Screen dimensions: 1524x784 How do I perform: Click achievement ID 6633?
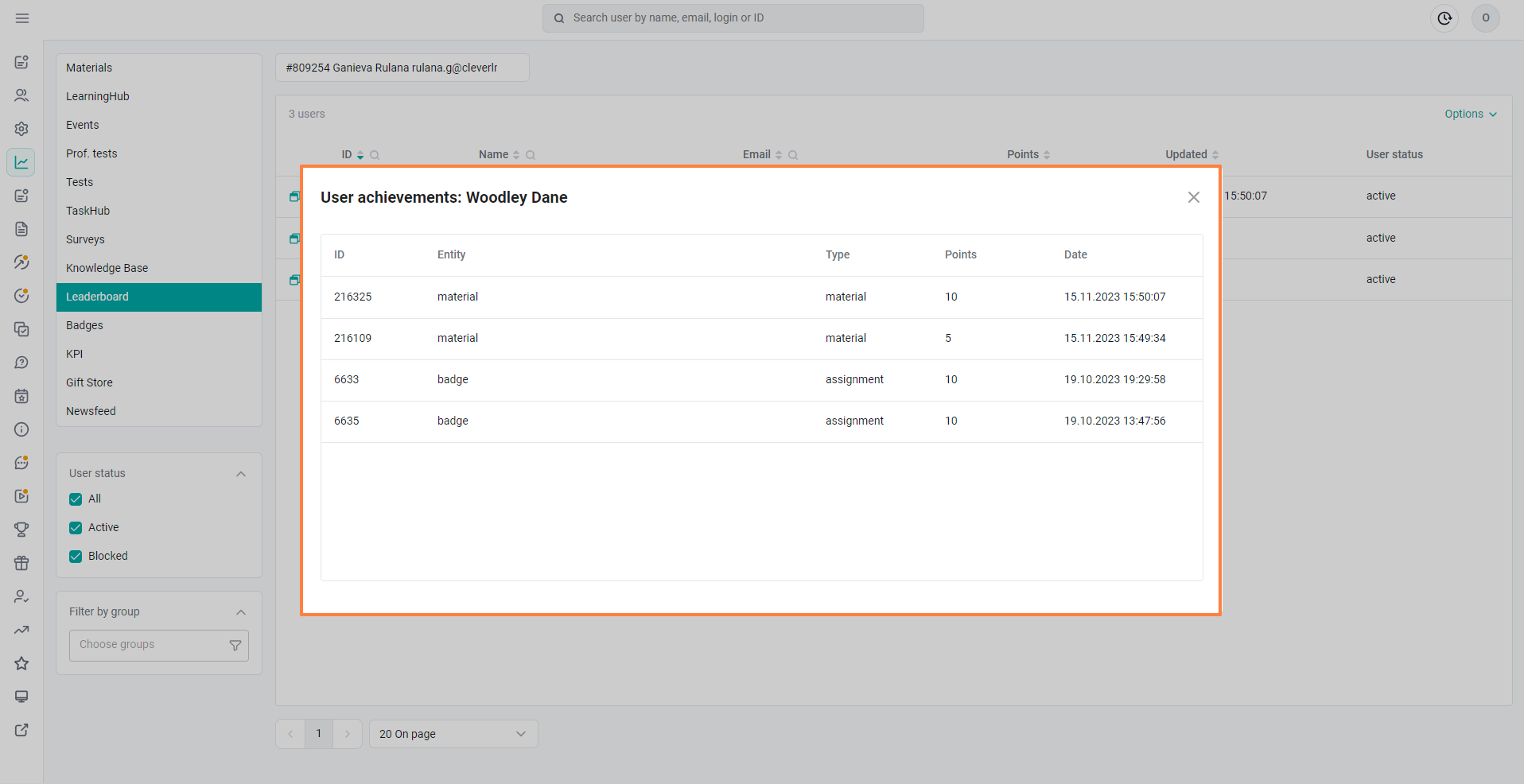[347, 379]
